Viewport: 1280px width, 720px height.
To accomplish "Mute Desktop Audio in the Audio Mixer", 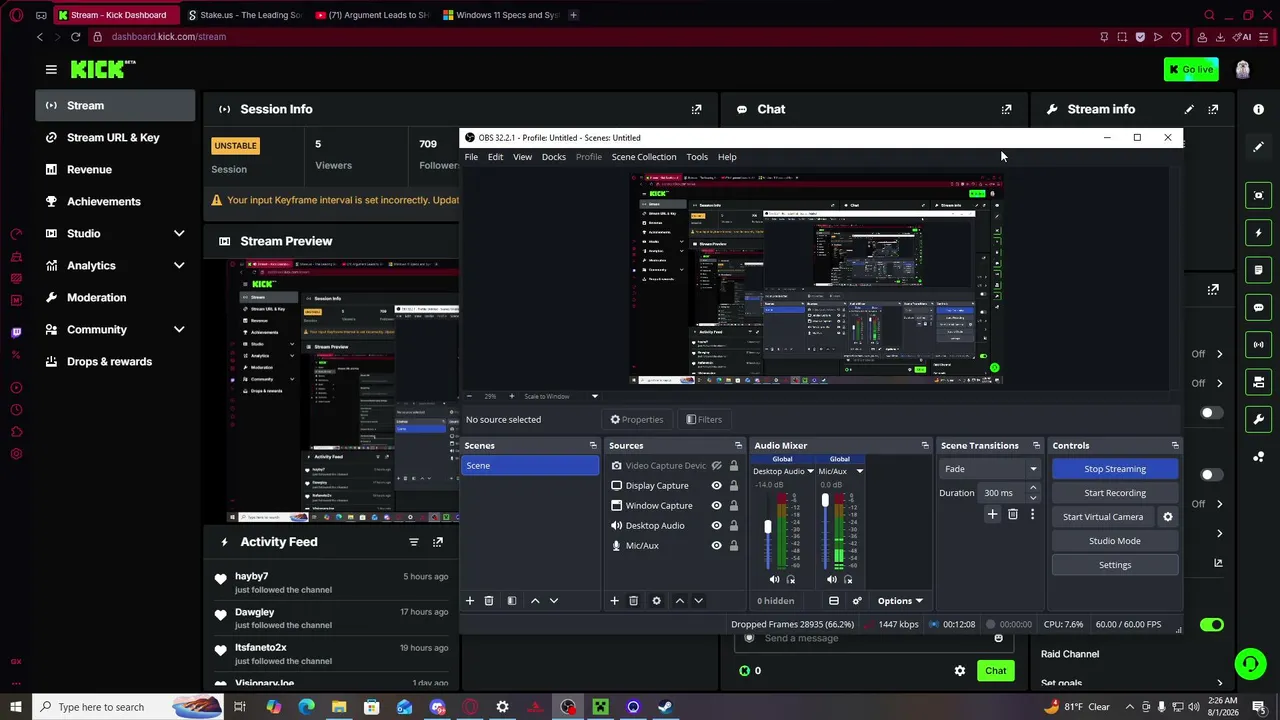I will pos(774,580).
